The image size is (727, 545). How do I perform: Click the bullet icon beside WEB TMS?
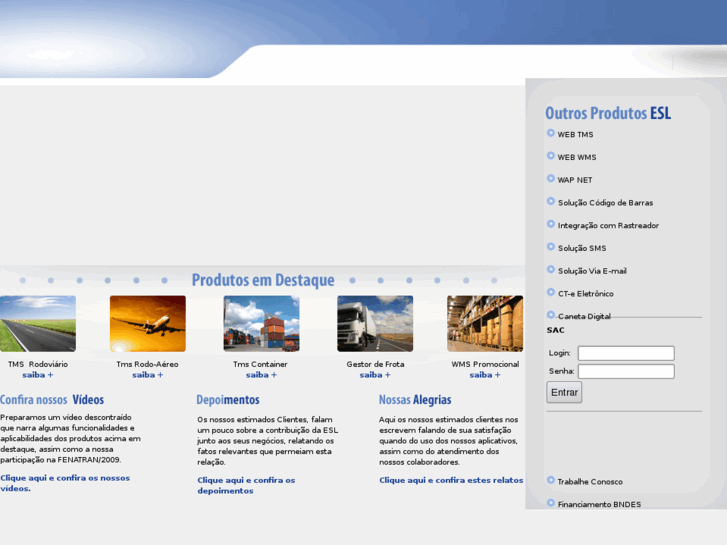click(551, 133)
